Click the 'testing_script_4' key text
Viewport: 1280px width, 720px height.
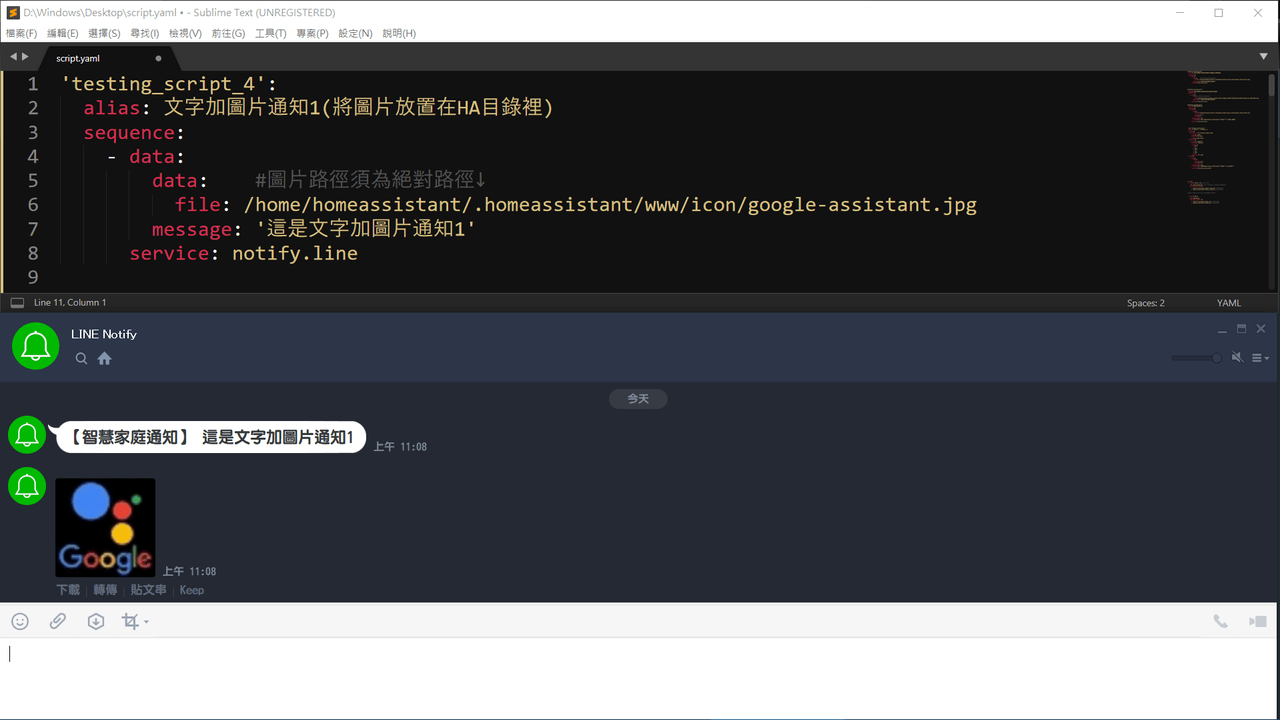coord(164,84)
